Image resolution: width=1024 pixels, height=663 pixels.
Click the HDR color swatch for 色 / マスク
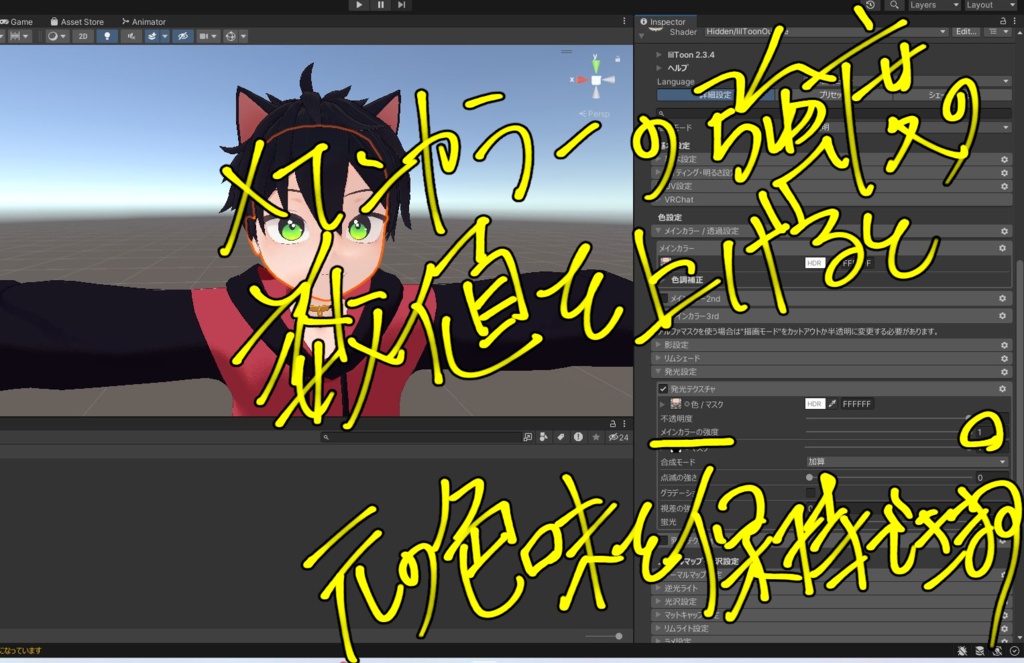[814, 404]
